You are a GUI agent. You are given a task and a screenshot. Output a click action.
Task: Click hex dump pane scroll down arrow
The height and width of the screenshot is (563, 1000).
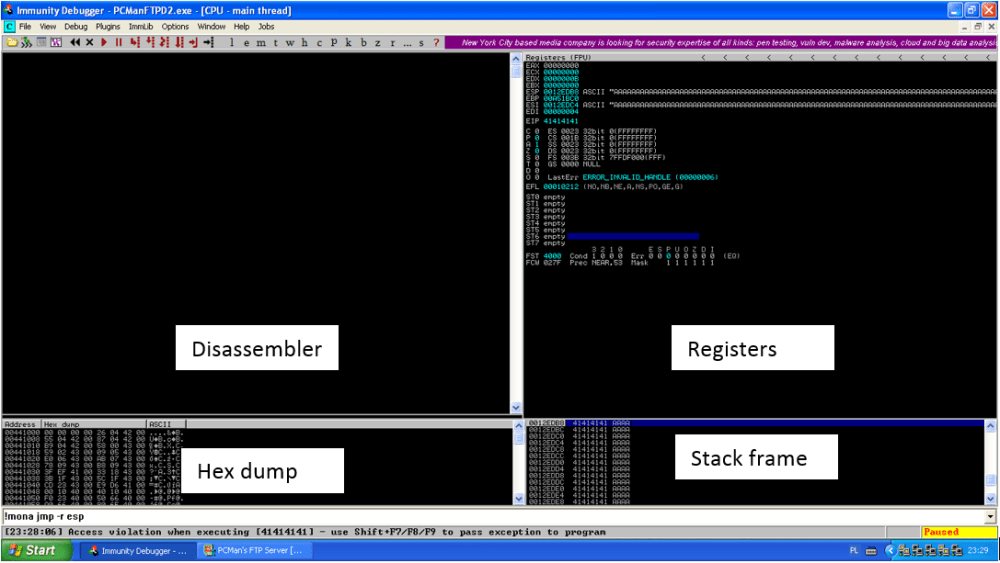point(518,499)
